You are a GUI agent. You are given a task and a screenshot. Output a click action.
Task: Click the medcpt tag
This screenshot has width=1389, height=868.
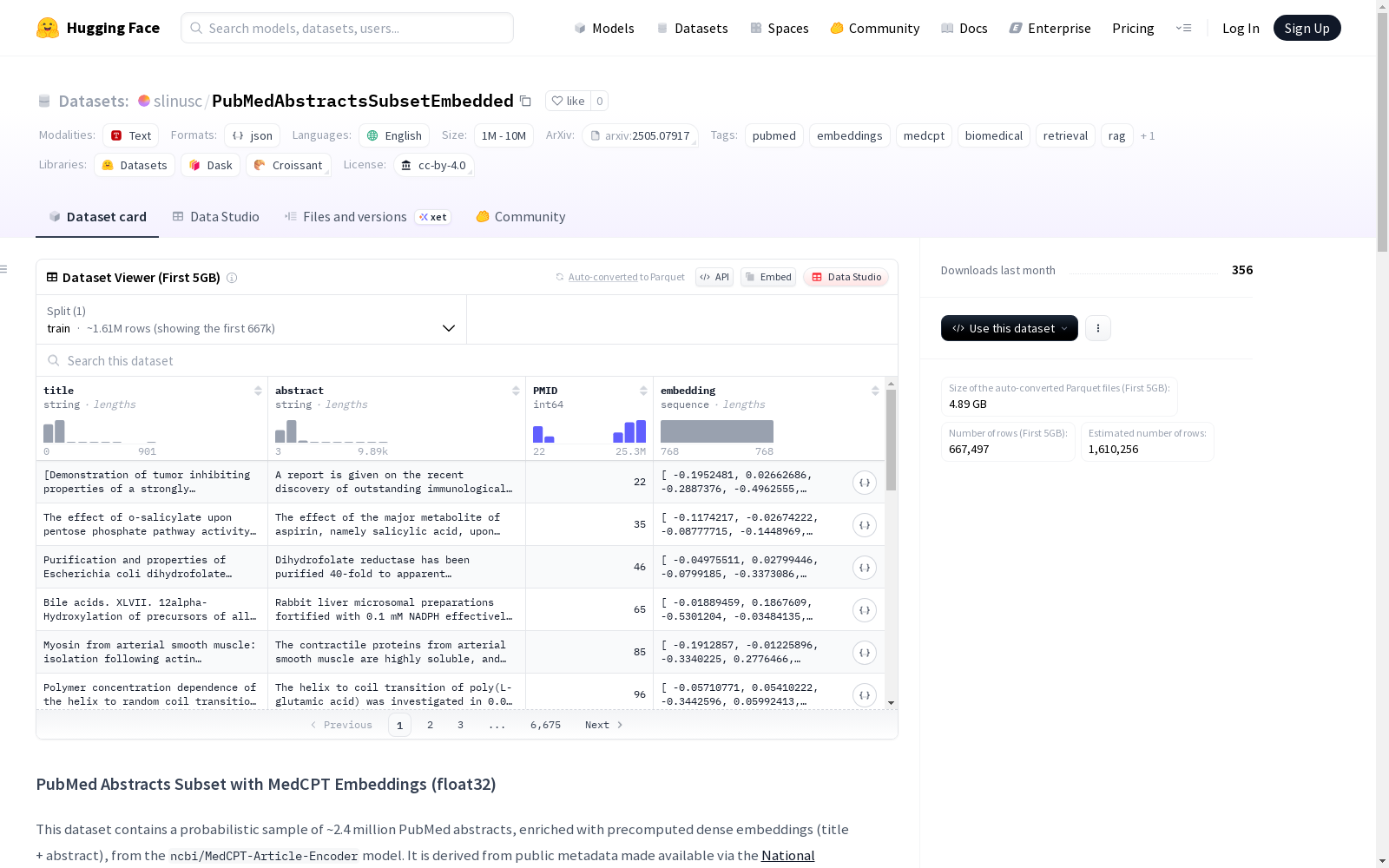(x=924, y=135)
